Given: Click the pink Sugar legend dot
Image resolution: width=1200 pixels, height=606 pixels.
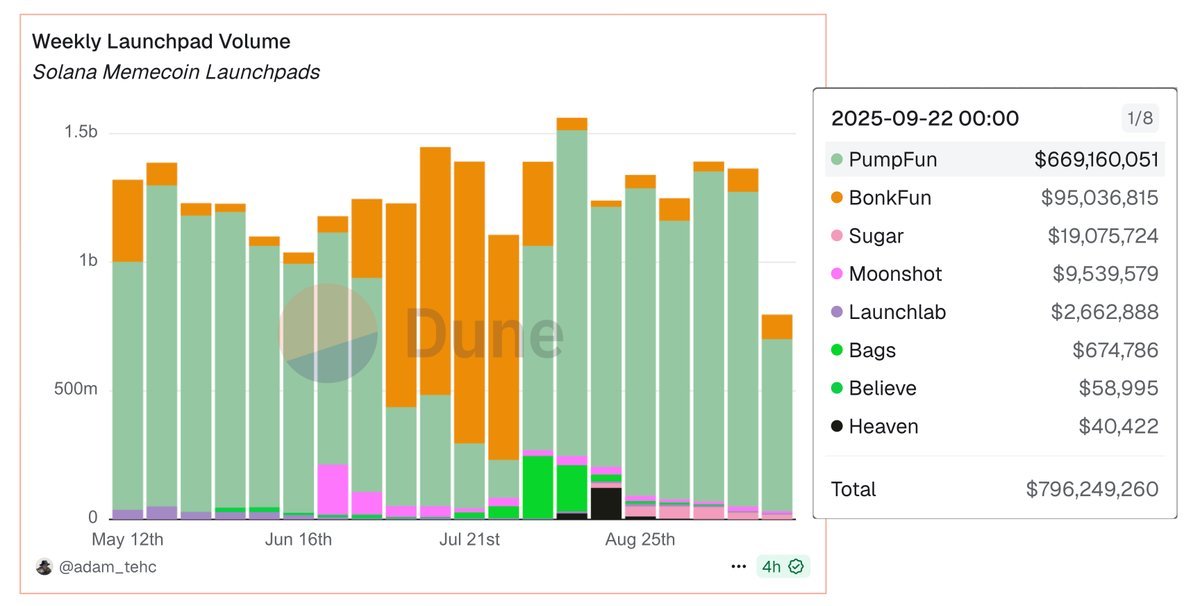Looking at the screenshot, I should 837,237.
